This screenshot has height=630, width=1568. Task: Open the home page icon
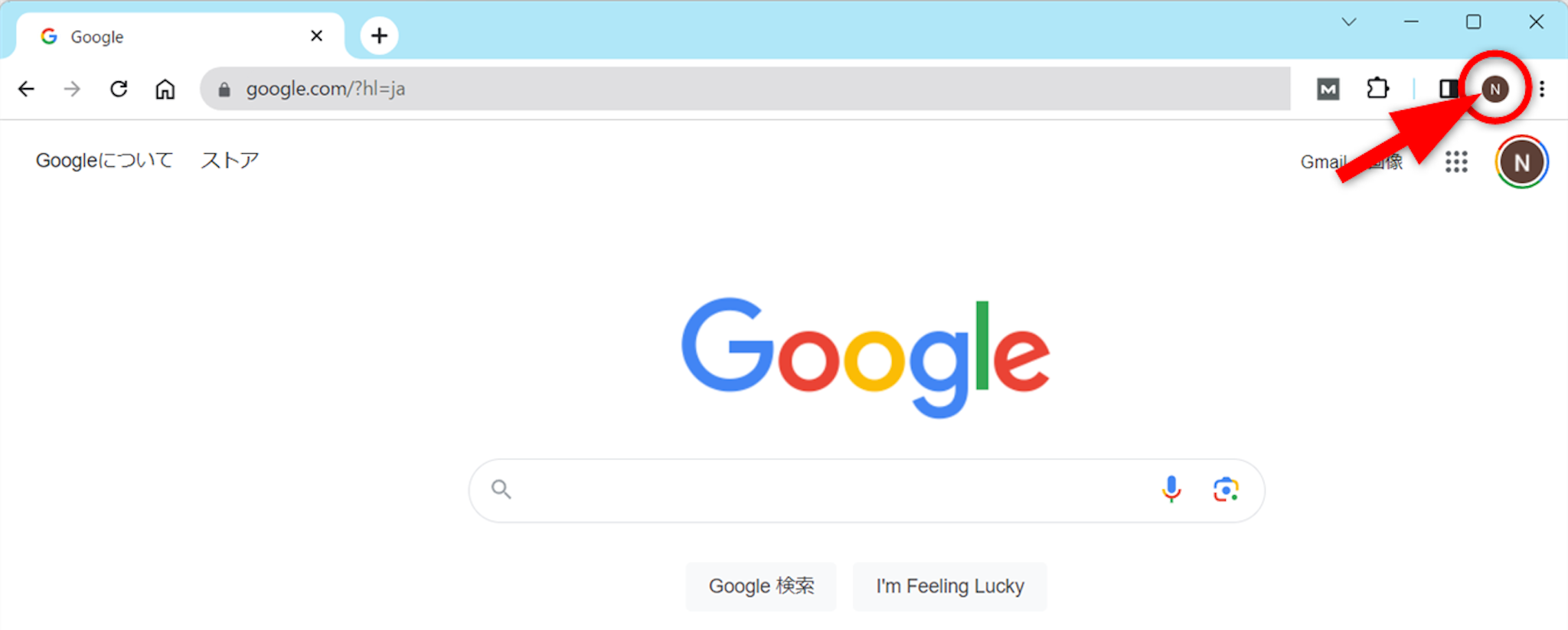pyautogui.click(x=165, y=89)
